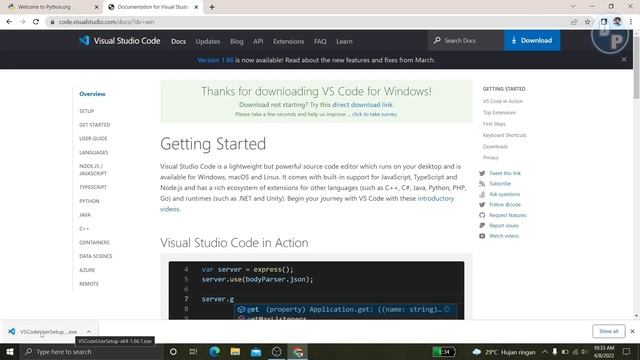Bookmark this page with the star icon
This screenshot has width=640, height=360.
tap(587, 22)
